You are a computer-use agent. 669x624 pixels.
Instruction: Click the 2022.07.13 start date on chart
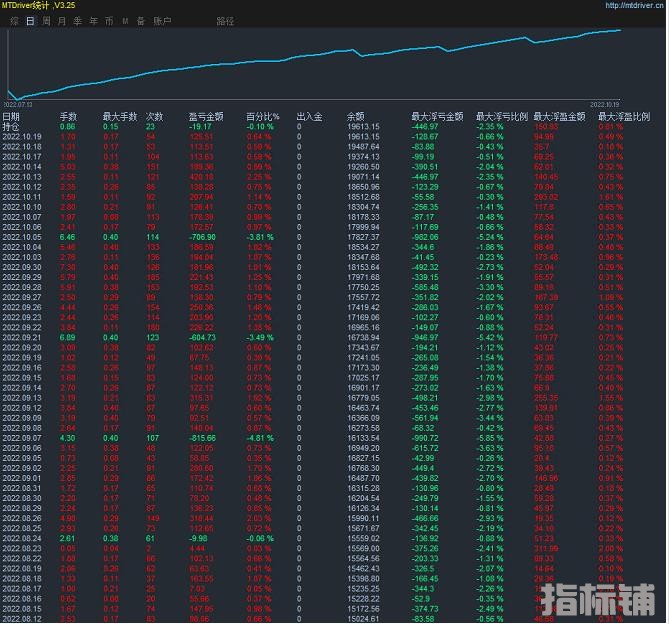(18, 103)
